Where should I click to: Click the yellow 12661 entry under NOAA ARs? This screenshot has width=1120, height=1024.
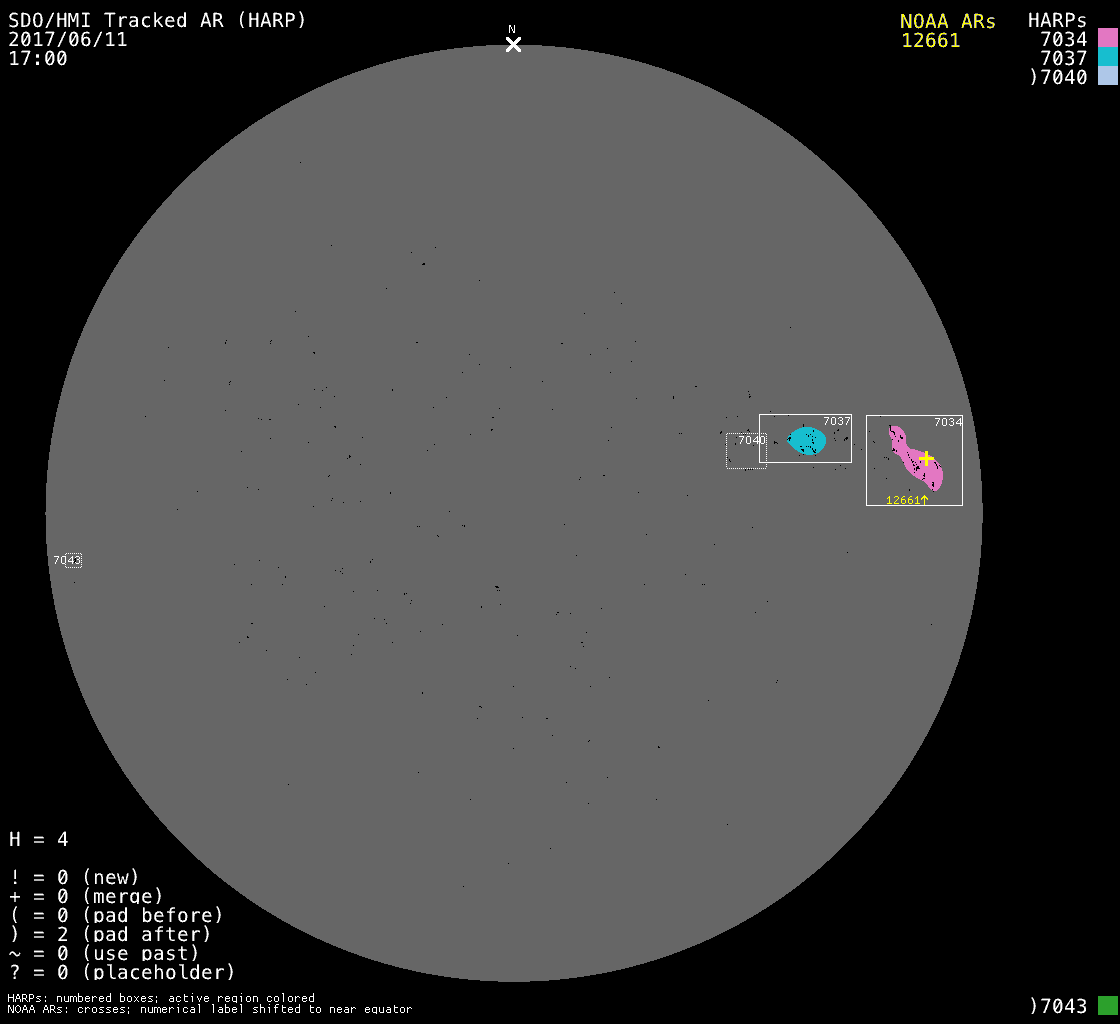point(930,41)
